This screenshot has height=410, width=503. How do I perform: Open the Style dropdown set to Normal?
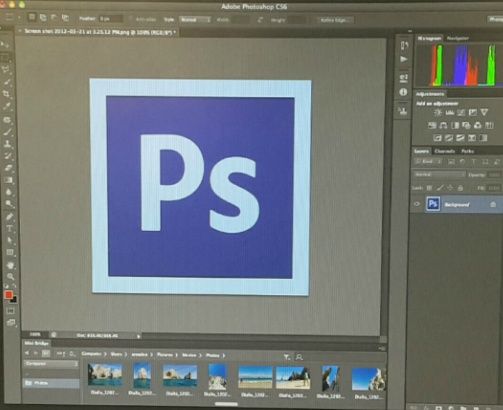(x=195, y=20)
